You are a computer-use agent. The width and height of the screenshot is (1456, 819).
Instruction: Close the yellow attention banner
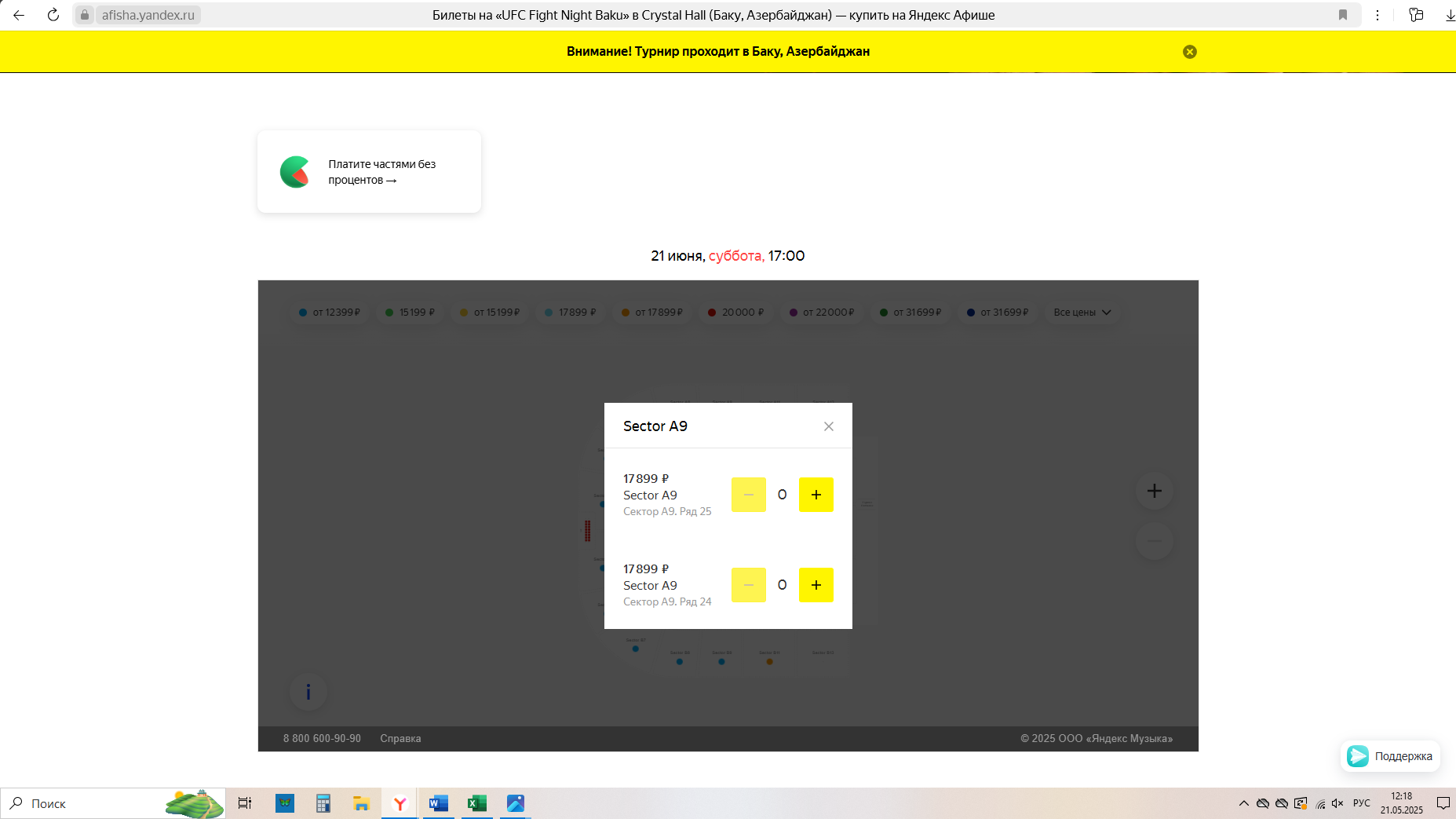point(1190,52)
